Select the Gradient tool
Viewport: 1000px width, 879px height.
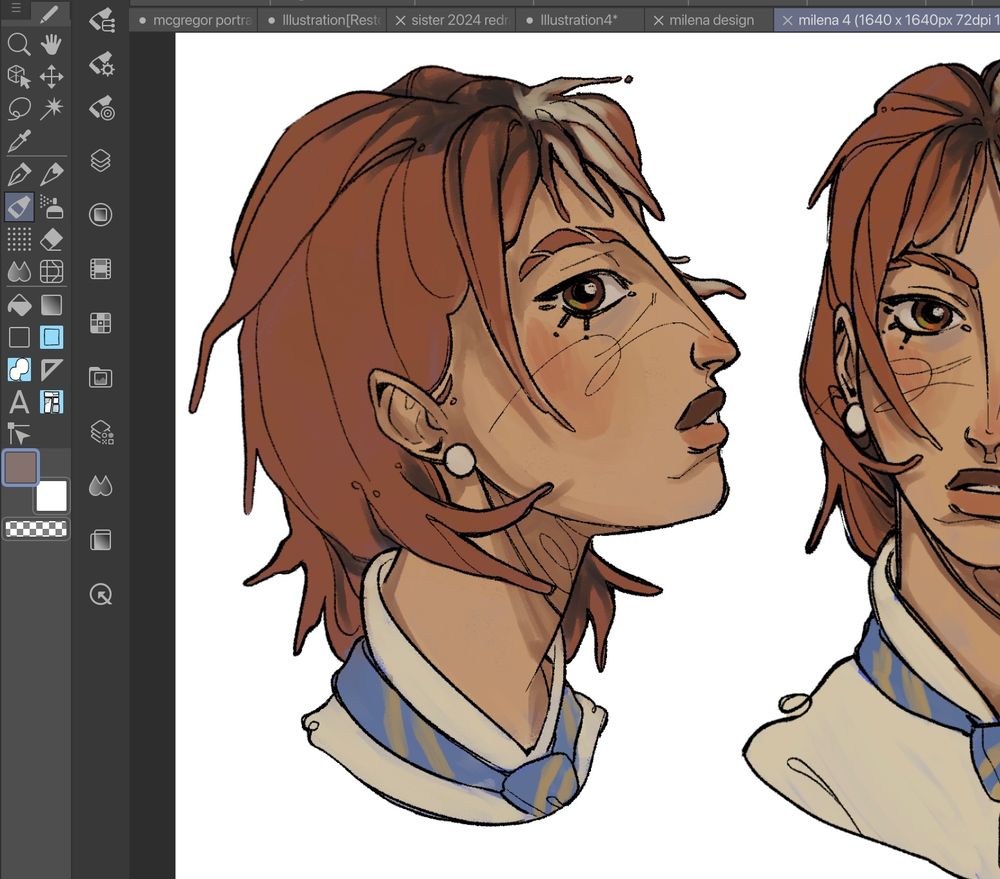click(x=51, y=305)
